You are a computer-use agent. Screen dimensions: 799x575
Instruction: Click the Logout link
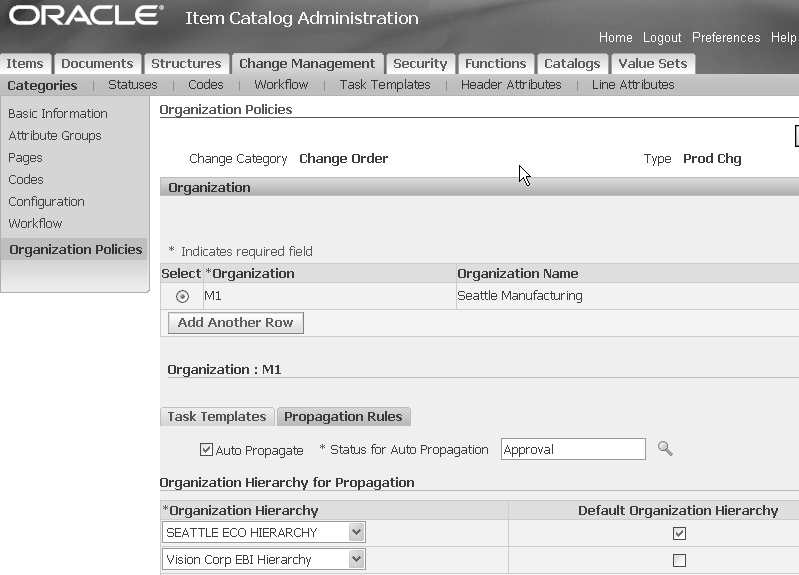click(662, 38)
